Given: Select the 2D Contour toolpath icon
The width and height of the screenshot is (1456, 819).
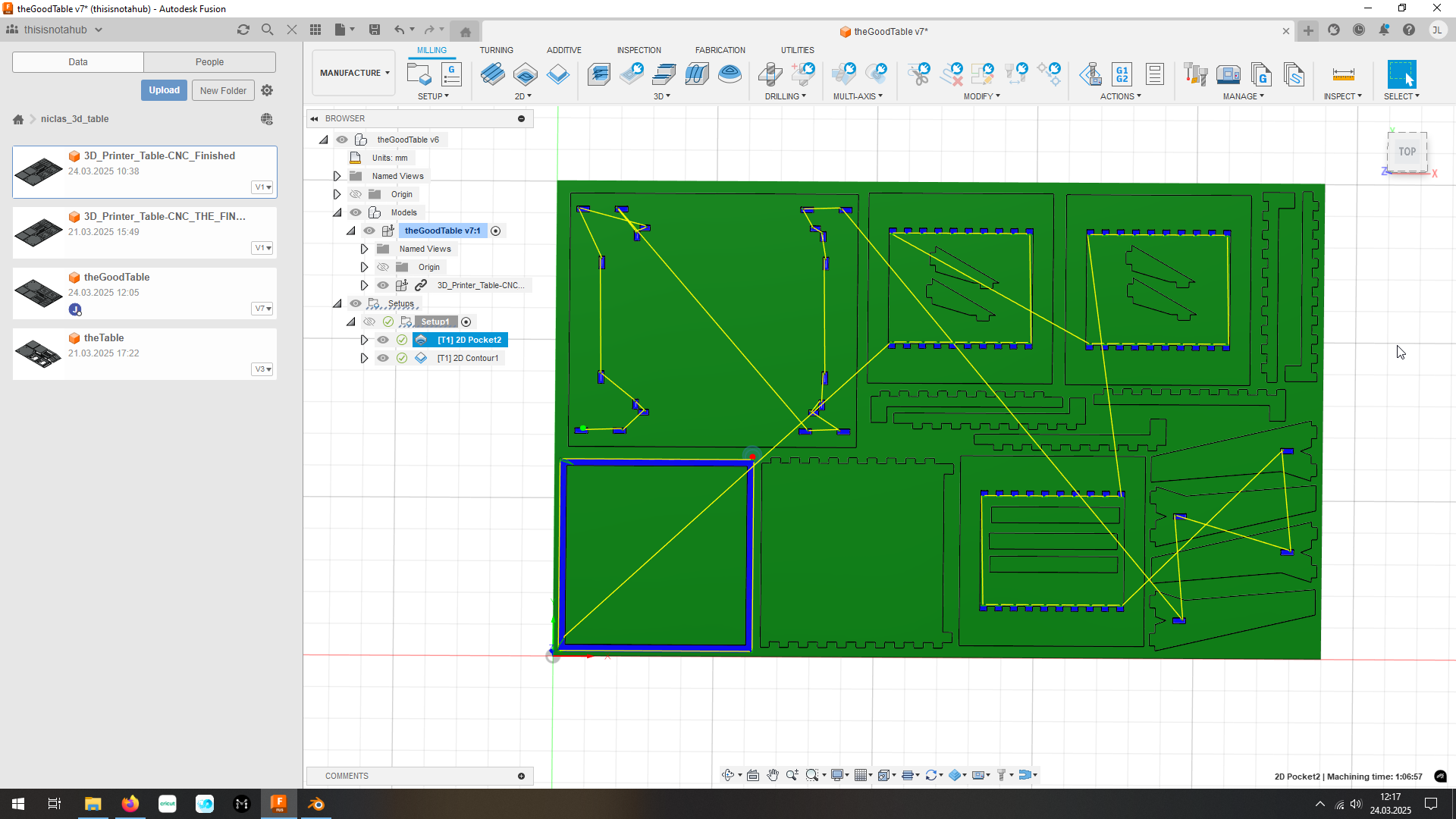Looking at the screenshot, I should coord(558,74).
